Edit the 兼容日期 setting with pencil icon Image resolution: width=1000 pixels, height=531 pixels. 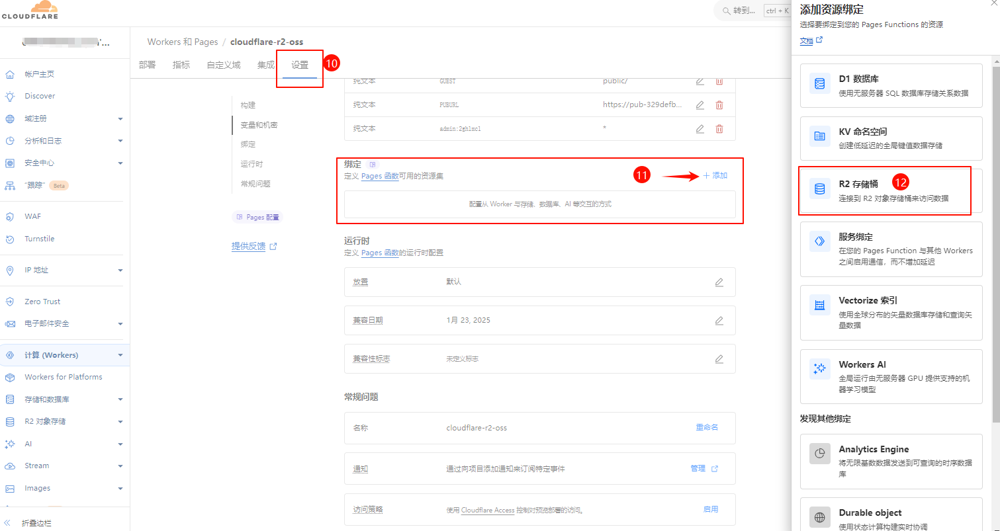pos(718,321)
